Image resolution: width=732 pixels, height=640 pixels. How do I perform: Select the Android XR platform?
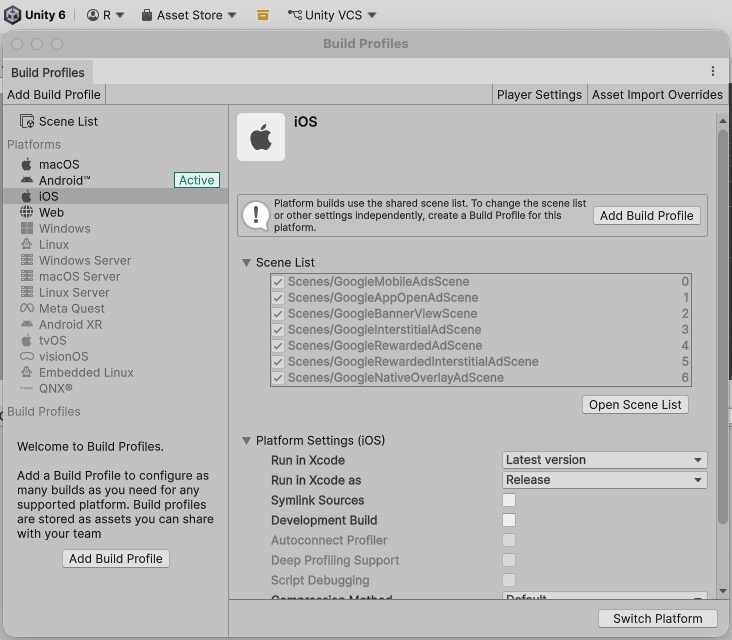(x=115, y=324)
